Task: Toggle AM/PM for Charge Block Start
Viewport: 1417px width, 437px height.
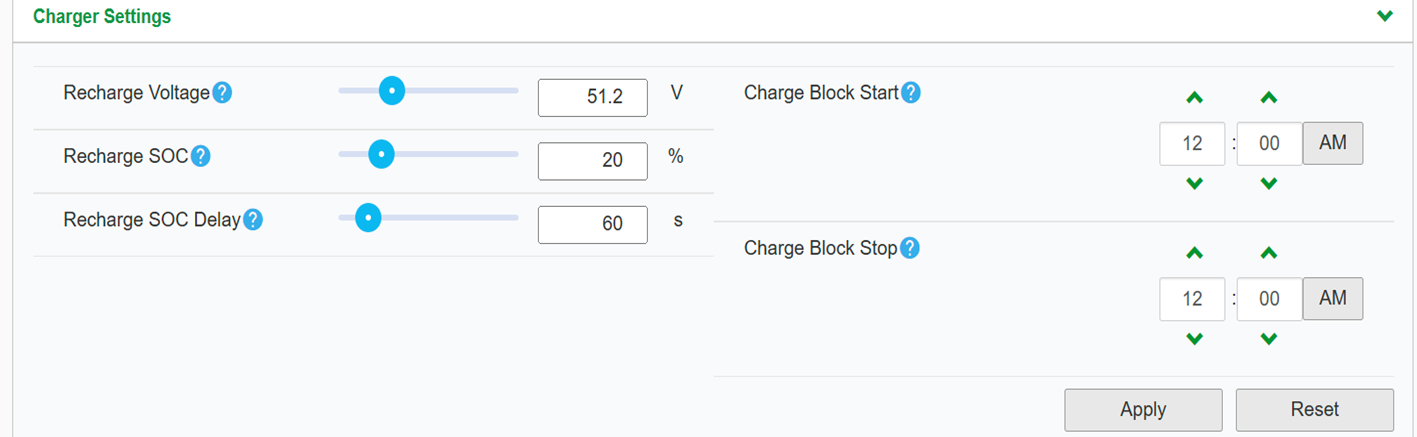Action: point(1332,143)
